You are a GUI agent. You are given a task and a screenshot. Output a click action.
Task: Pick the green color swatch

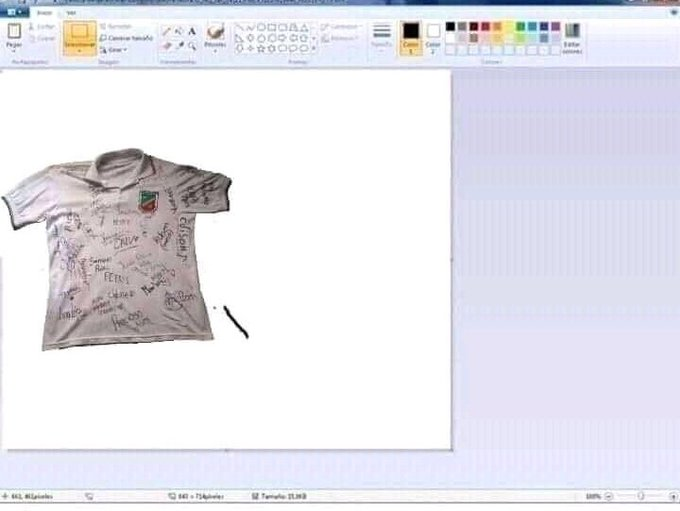point(521,27)
